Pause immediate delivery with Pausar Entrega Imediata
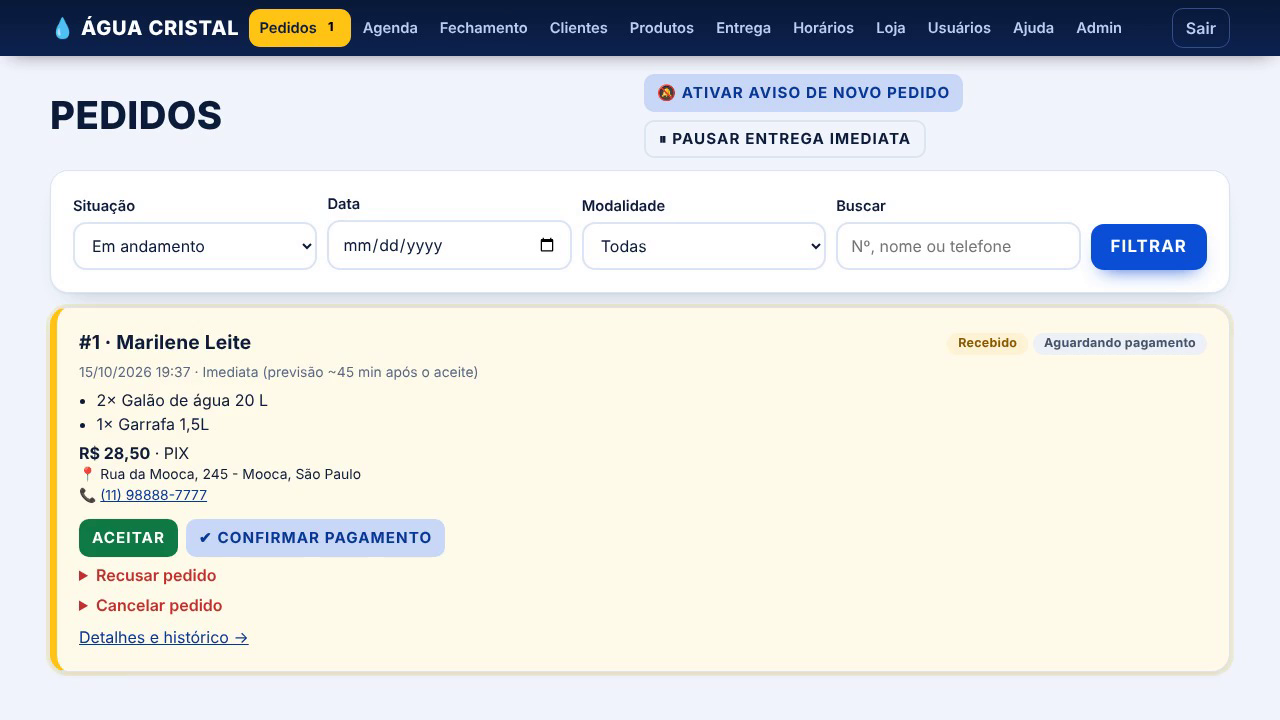The image size is (1280, 720). 785,139
